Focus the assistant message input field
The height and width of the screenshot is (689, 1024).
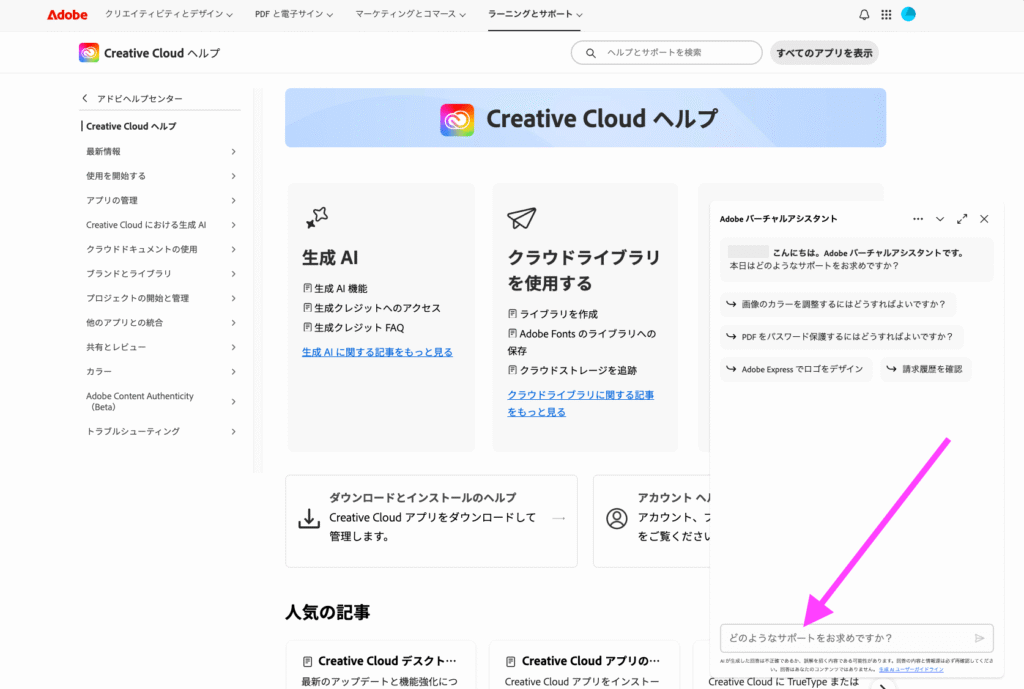pos(856,638)
